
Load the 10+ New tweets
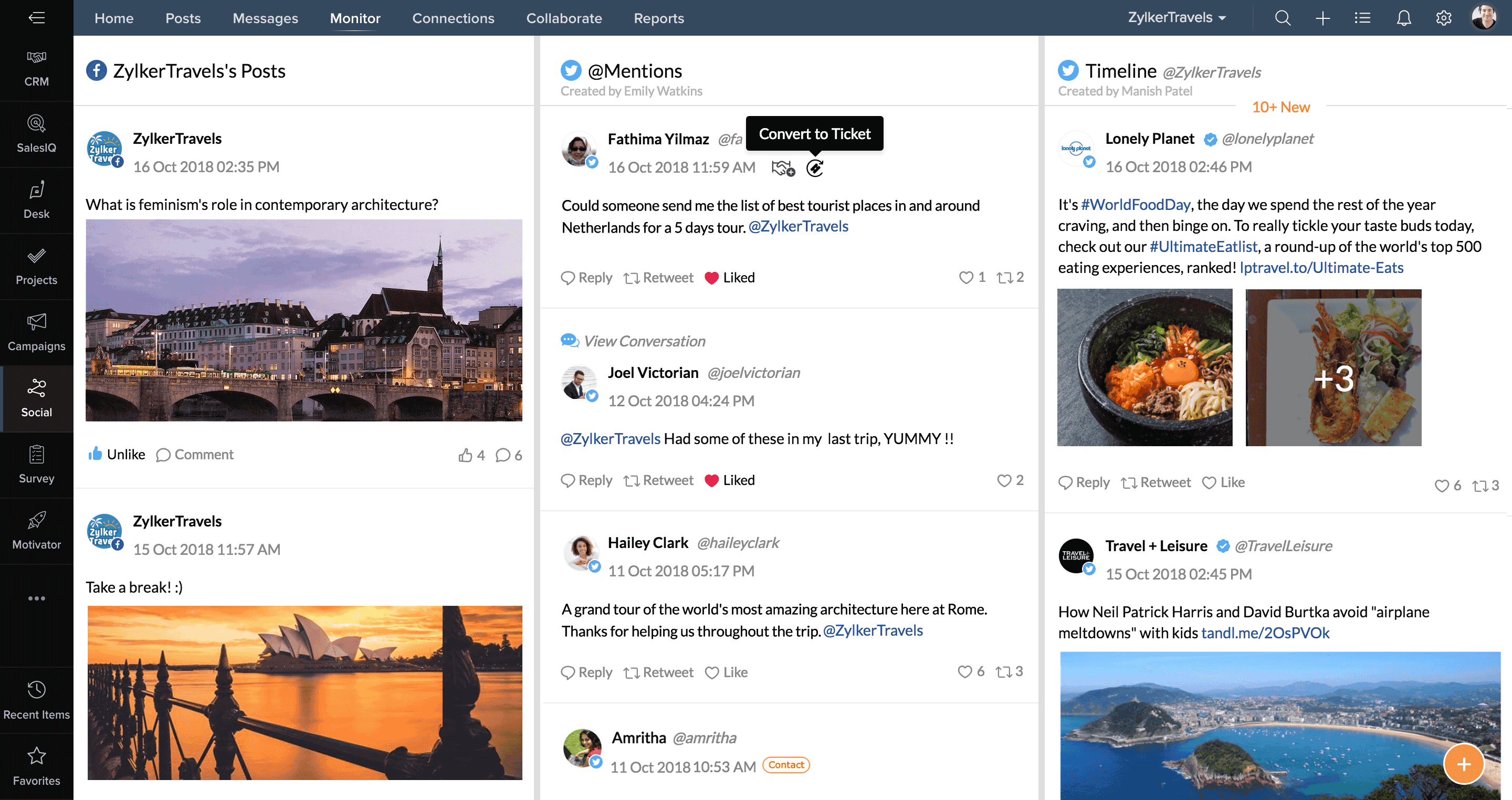[x=1281, y=107]
